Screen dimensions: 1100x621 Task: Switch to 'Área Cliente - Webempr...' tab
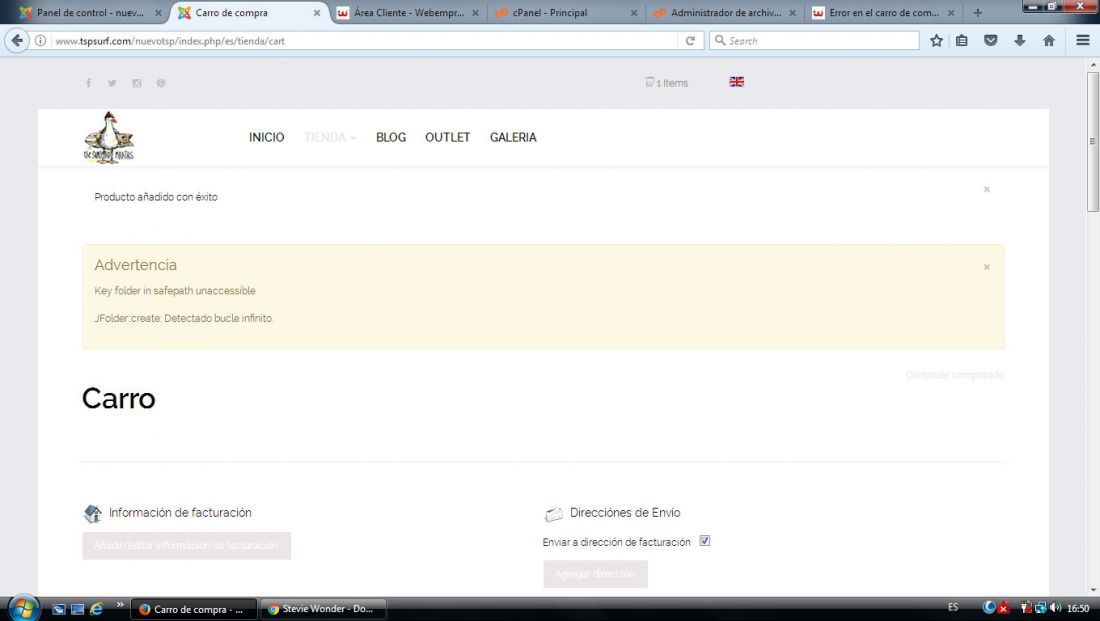coord(409,13)
